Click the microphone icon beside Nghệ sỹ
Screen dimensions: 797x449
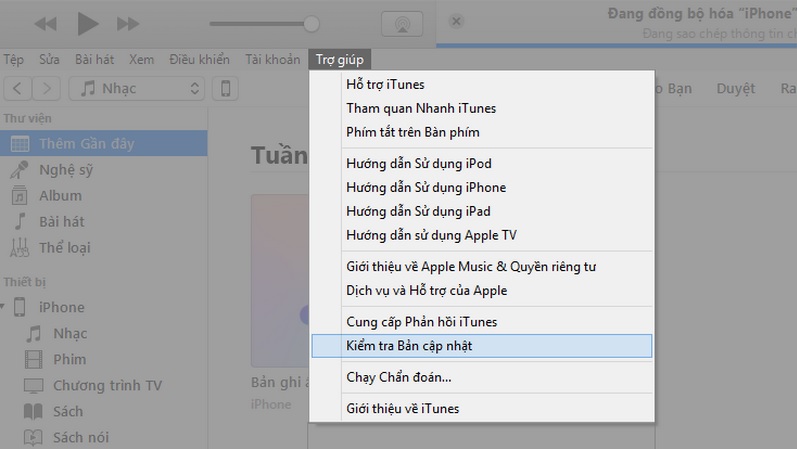19,170
